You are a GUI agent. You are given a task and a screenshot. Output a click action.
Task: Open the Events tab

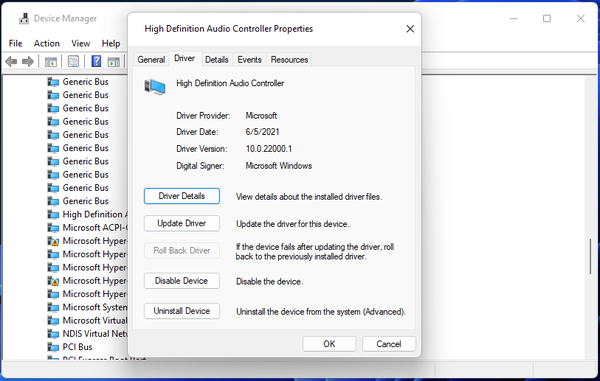pos(249,60)
